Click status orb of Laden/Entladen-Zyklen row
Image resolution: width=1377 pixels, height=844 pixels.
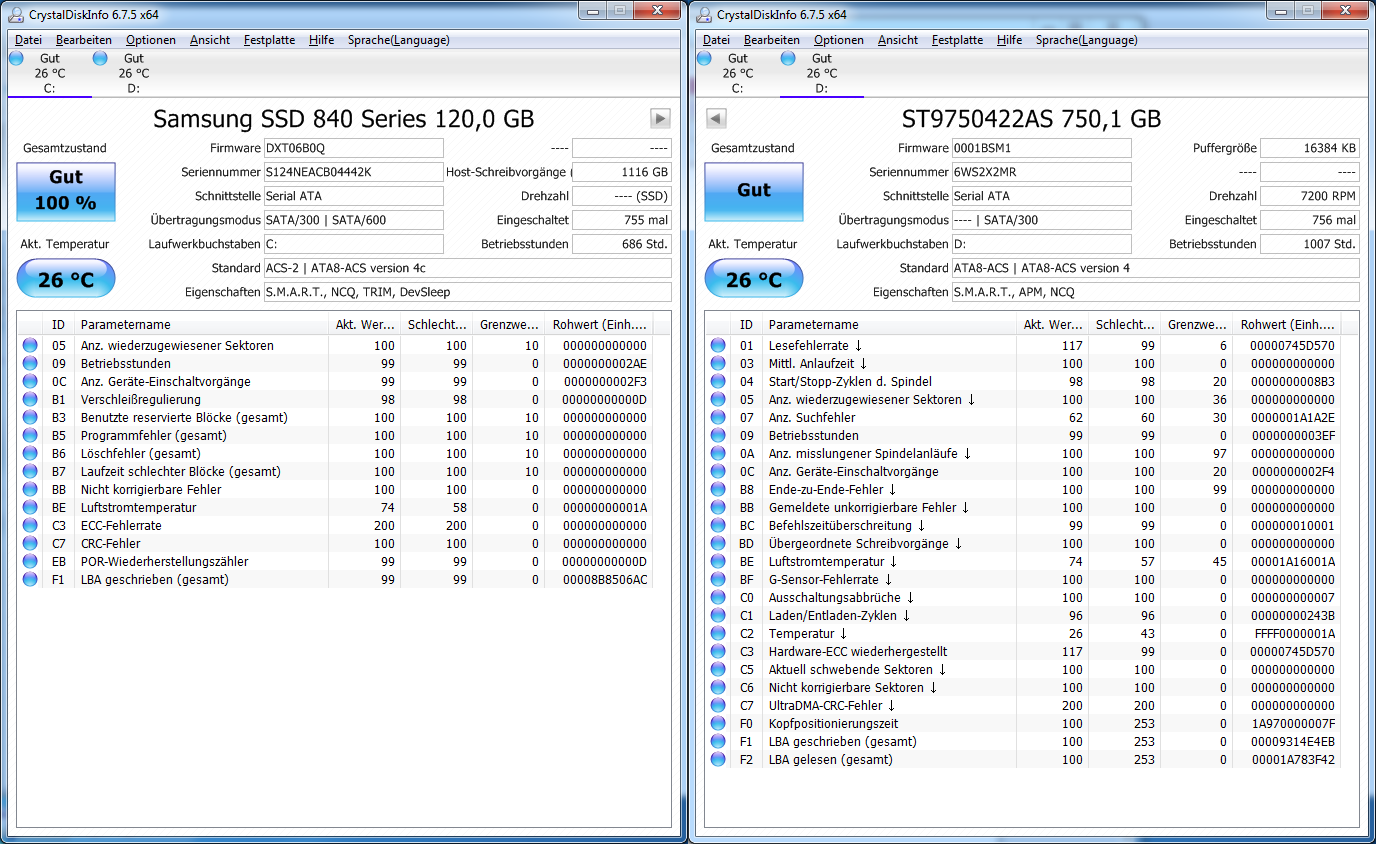click(x=718, y=616)
